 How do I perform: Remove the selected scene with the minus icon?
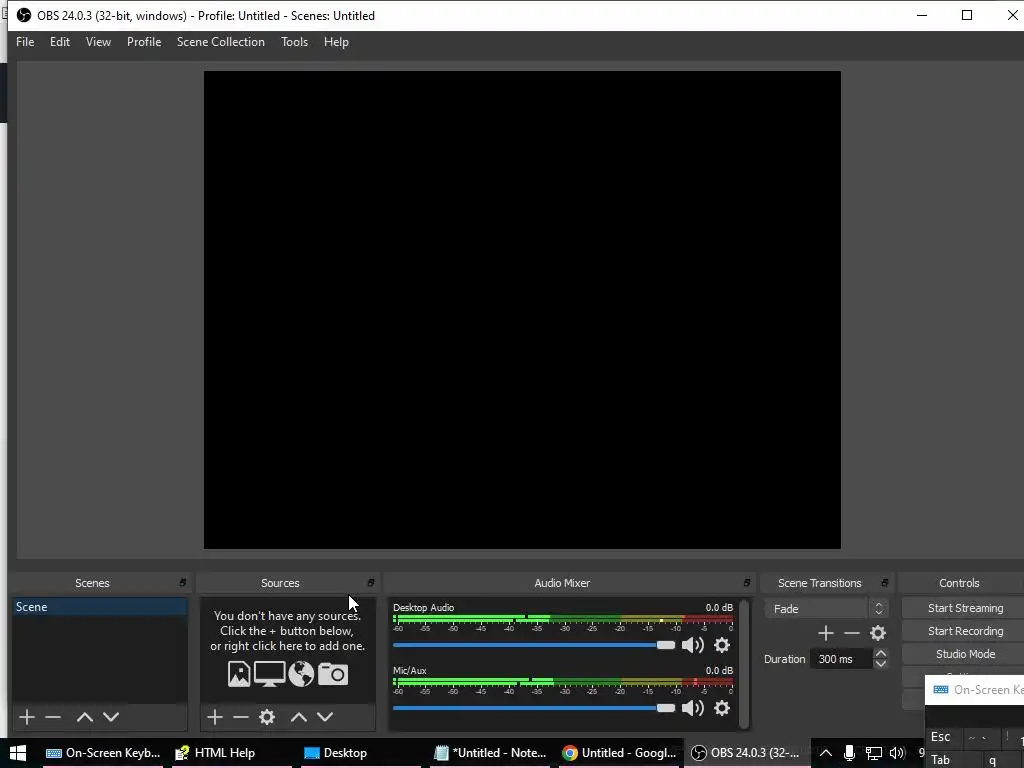point(53,717)
